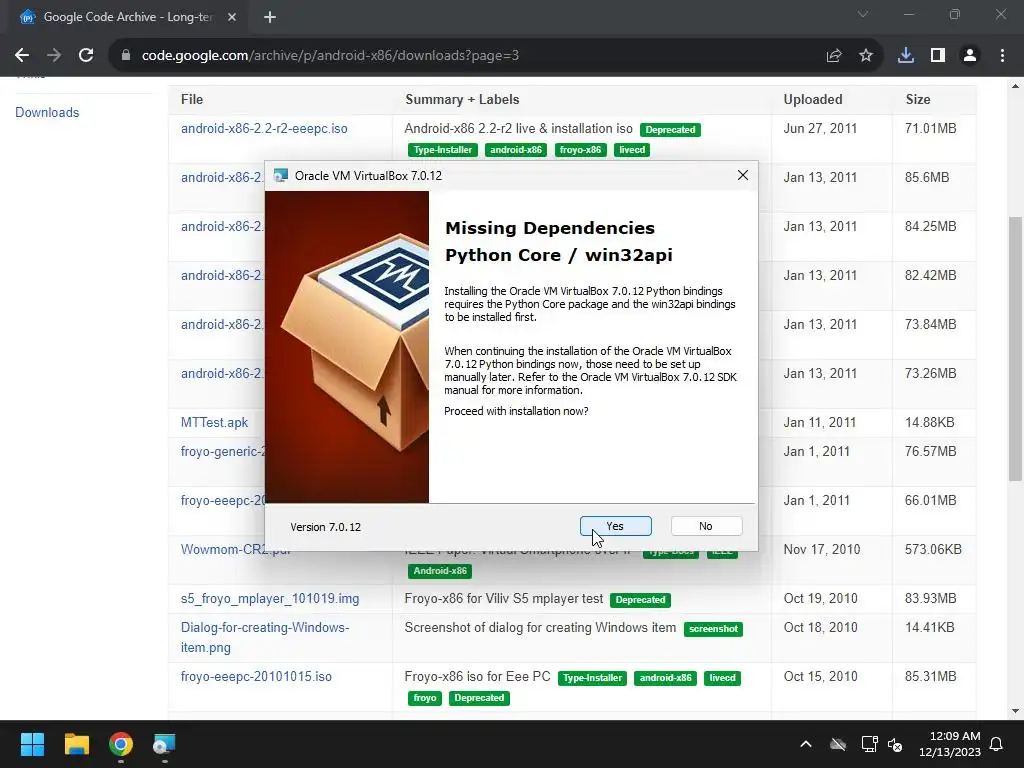Click the Size column header
Screen dimensions: 1024x768
pos(918,99)
